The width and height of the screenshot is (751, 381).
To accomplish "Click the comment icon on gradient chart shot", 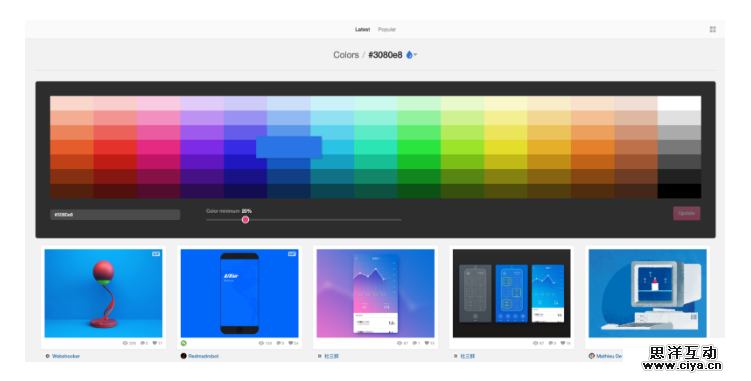I will (x=415, y=343).
